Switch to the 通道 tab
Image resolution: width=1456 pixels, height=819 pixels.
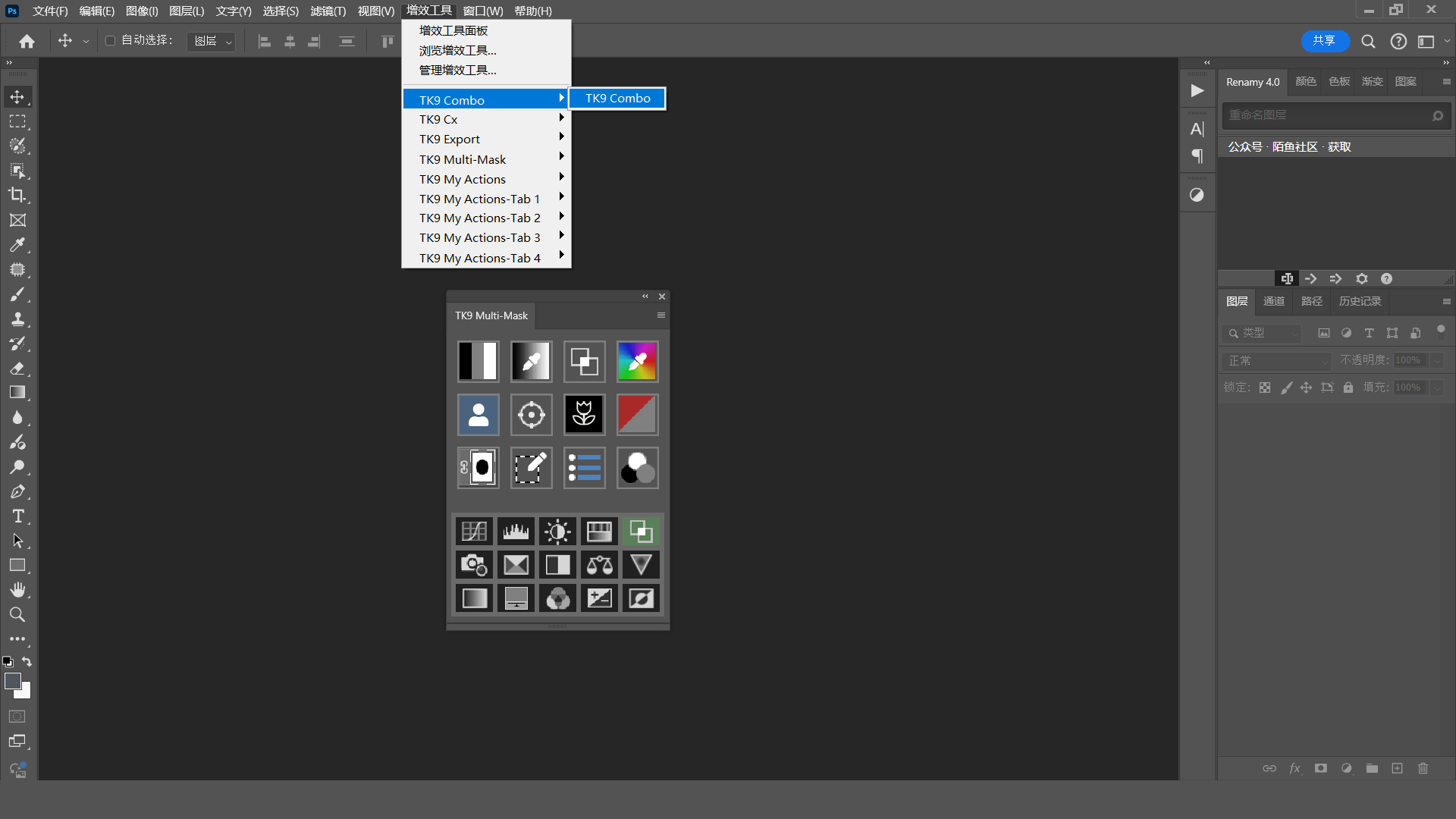pyautogui.click(x=1274, y=301)
